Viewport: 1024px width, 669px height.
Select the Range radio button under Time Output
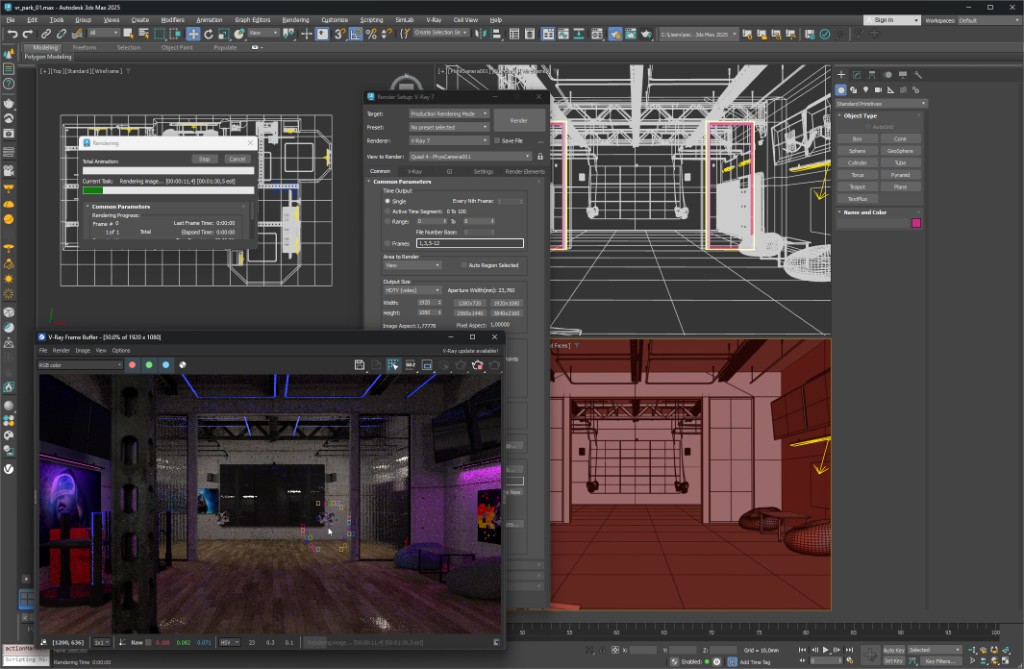click(387, 222)
